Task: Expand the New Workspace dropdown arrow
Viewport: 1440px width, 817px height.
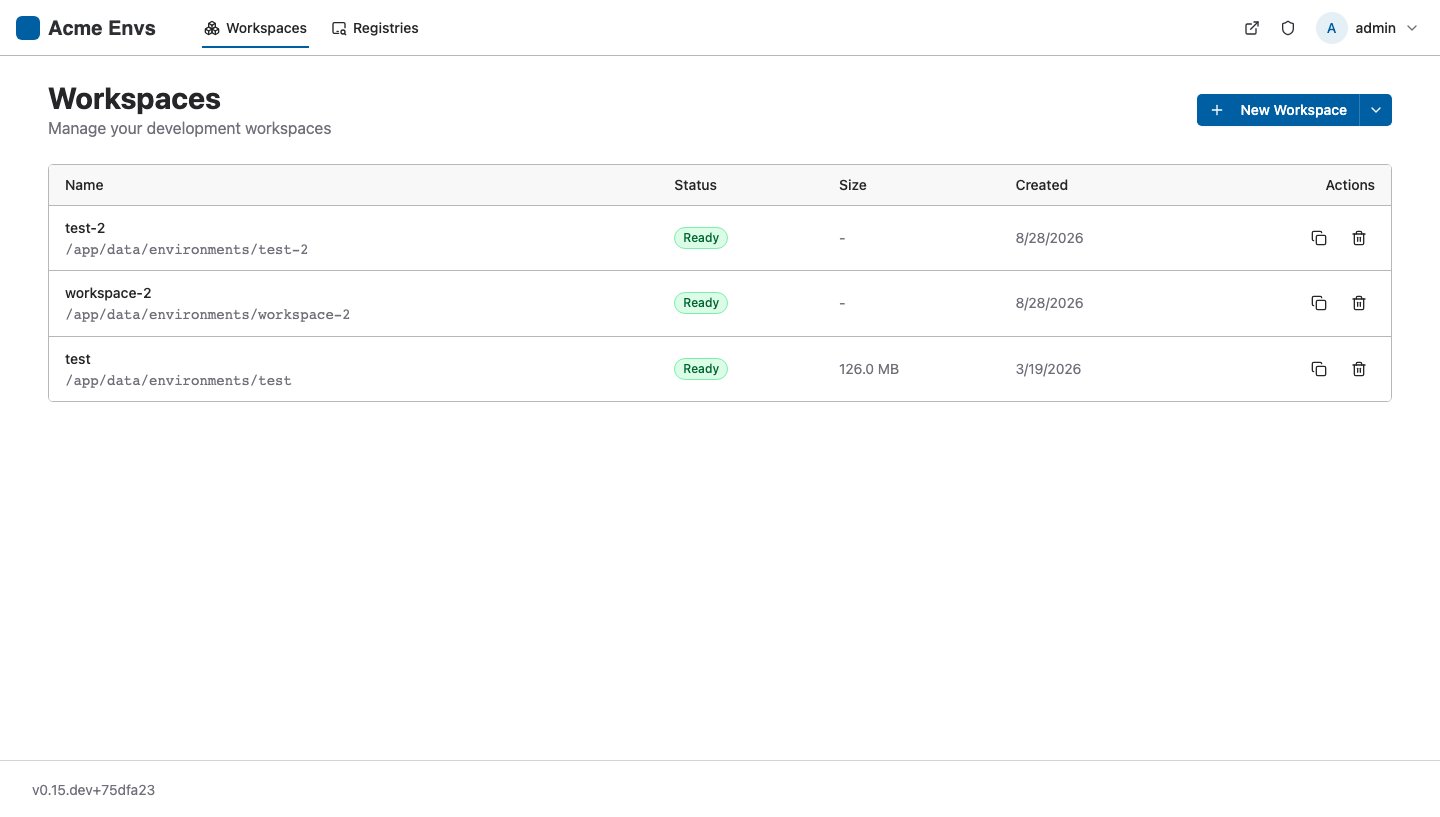Action: (x=1376, y=110)
